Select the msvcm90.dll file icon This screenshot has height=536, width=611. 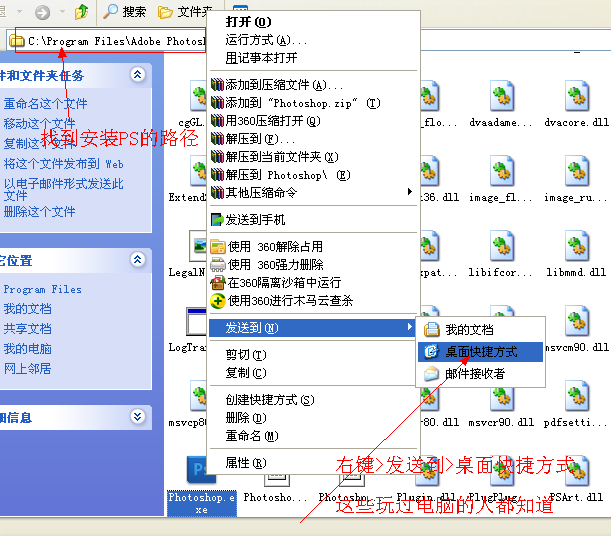pos(576,321)
